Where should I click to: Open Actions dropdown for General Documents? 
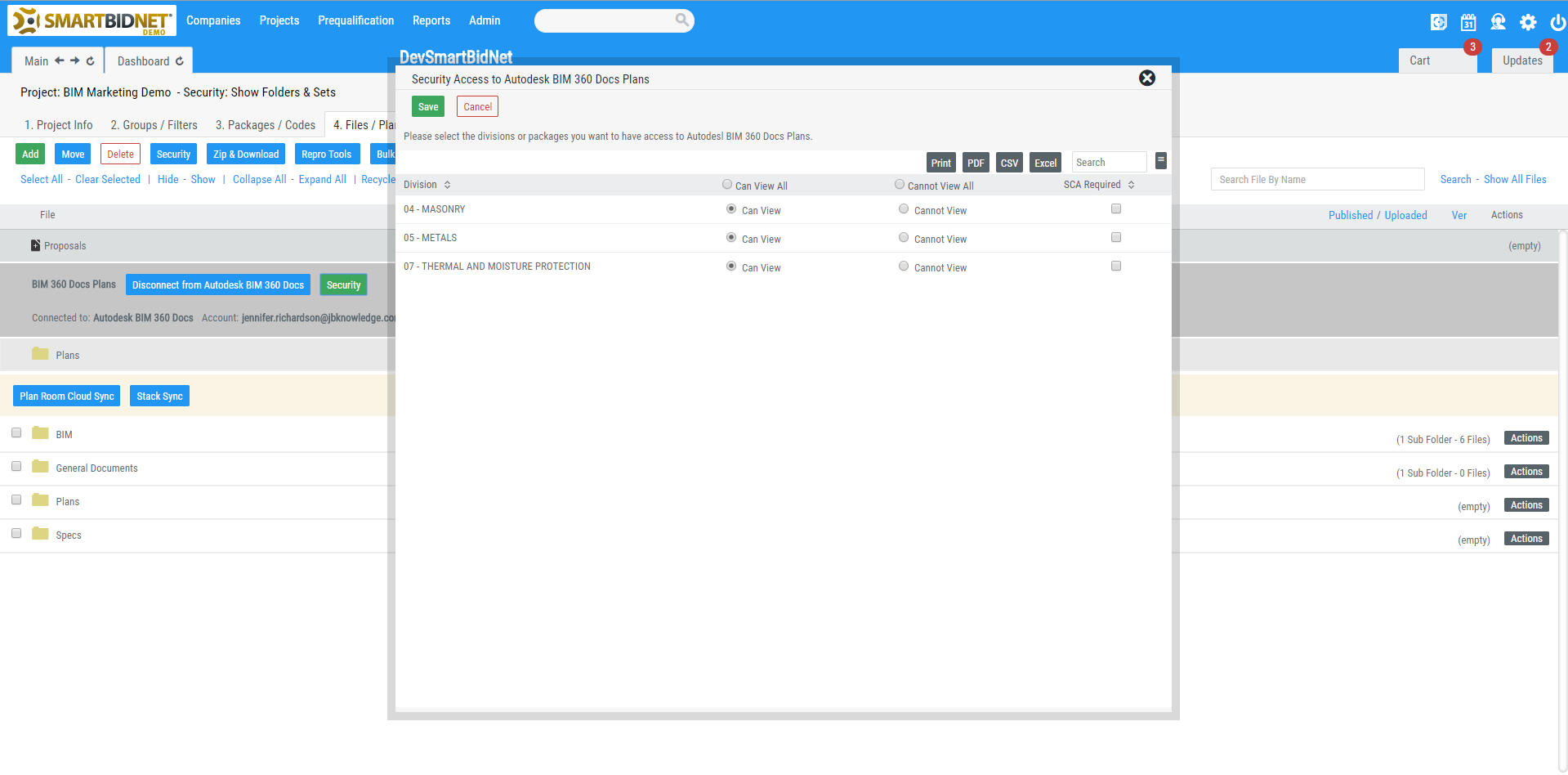pos(1526,472)
